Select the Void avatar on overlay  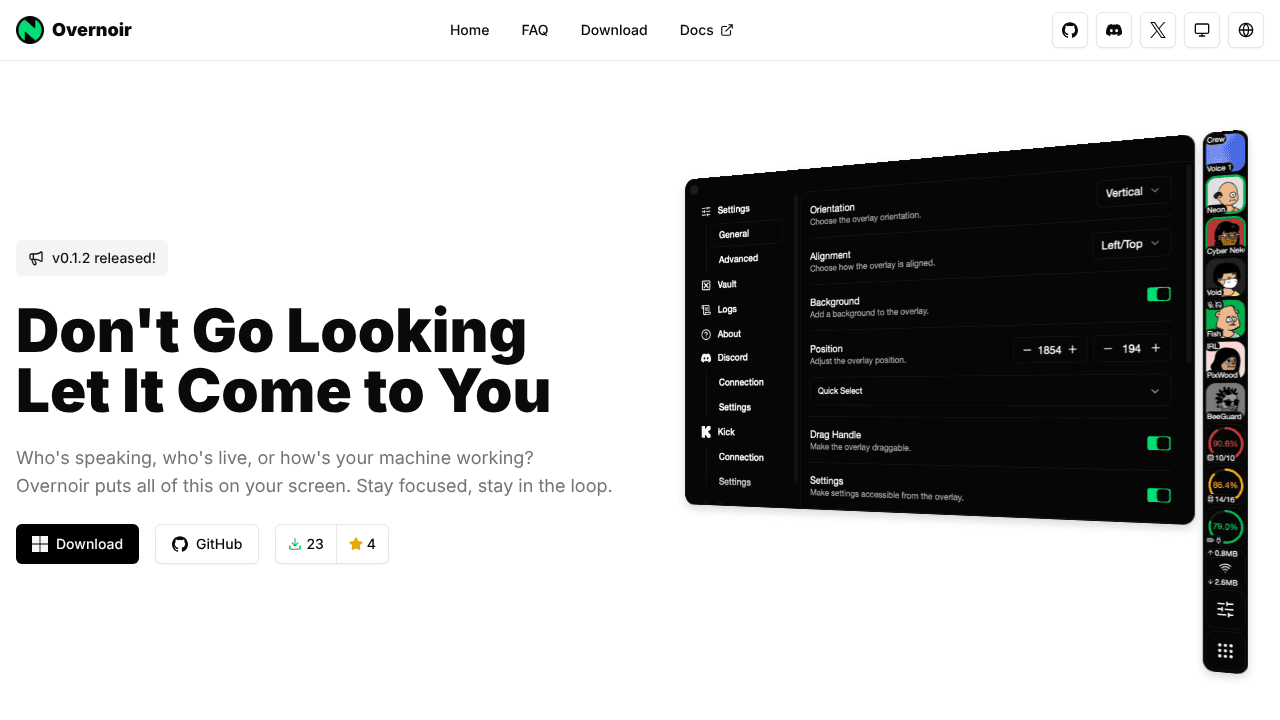pos(1225,278)
